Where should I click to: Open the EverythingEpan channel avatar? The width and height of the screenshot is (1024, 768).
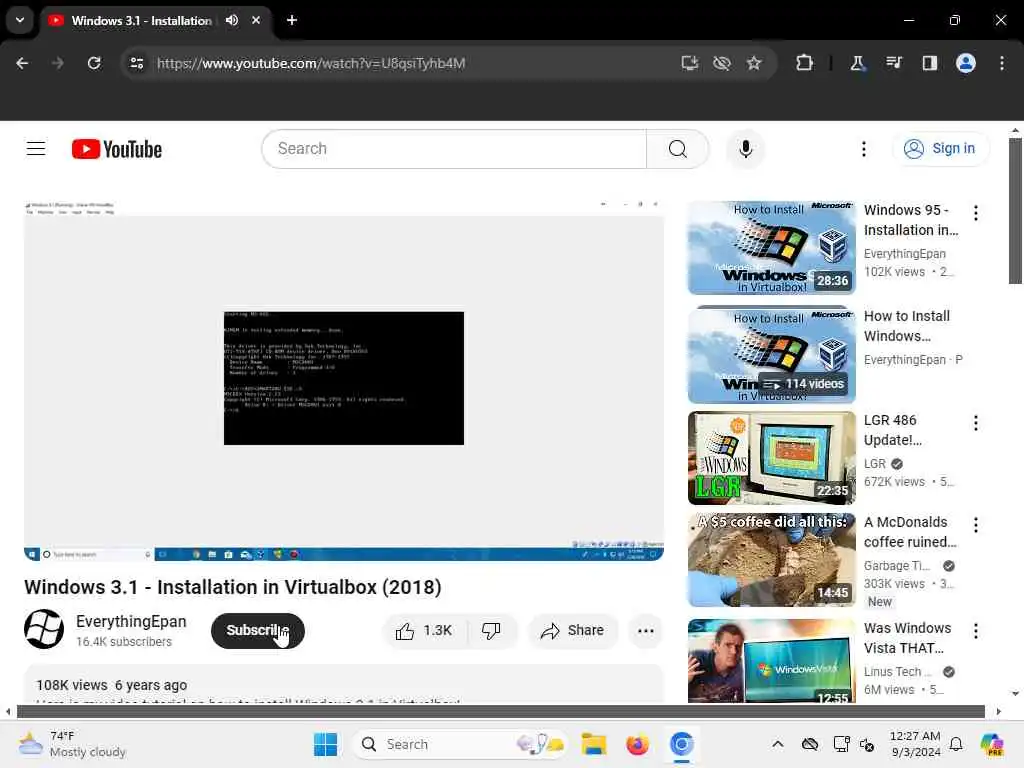(44, 629)
